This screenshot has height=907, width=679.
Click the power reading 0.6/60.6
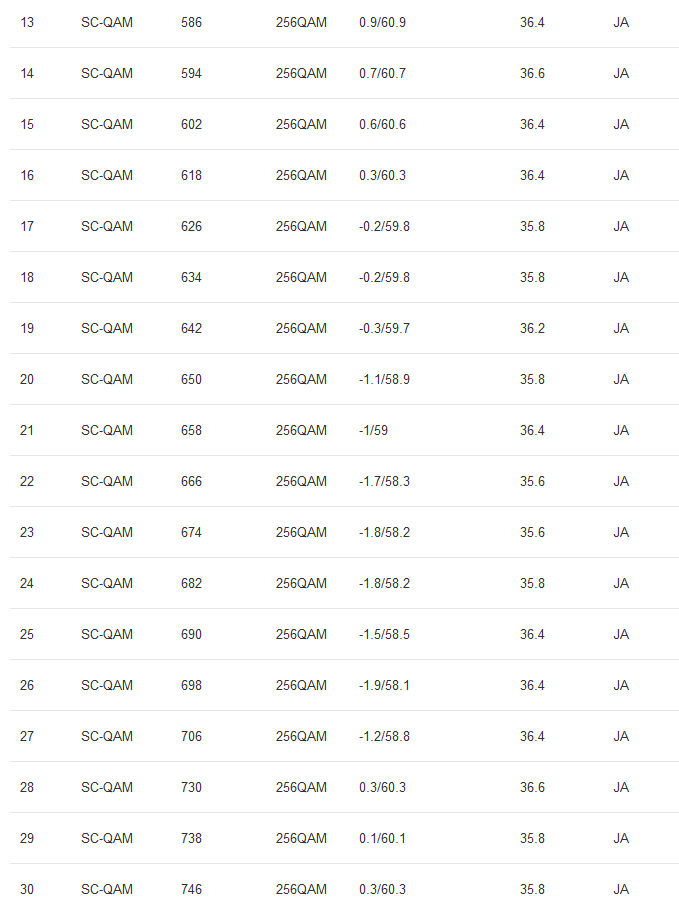(382, 124)
